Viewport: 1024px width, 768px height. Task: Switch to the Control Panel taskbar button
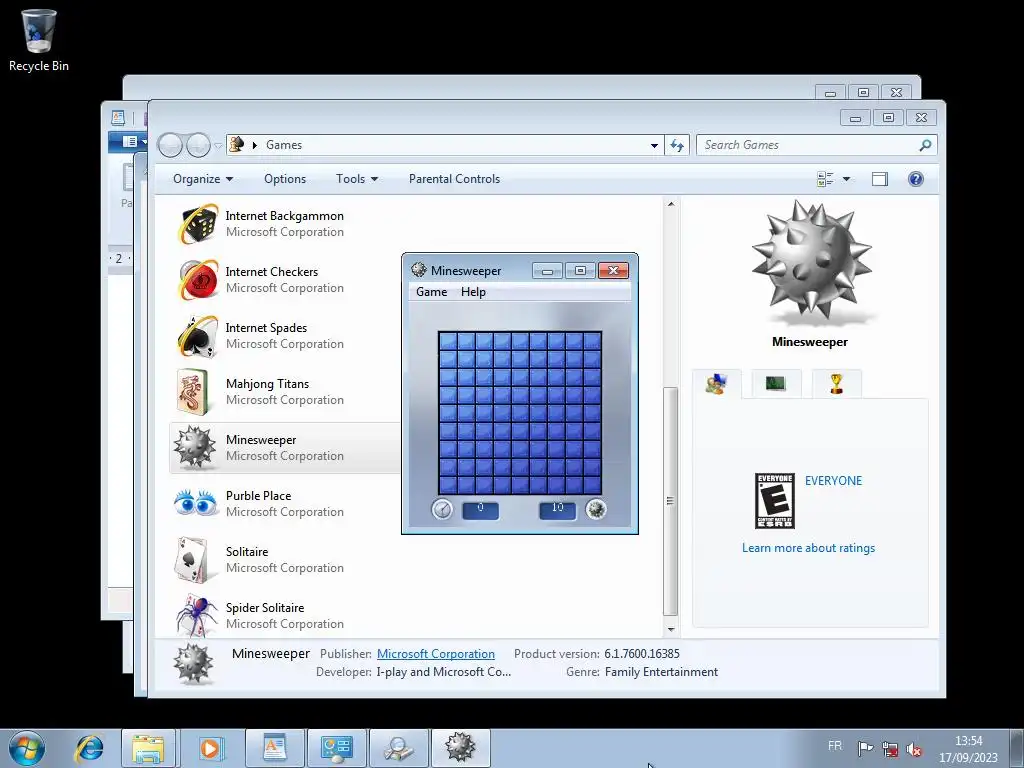point(337,748)
